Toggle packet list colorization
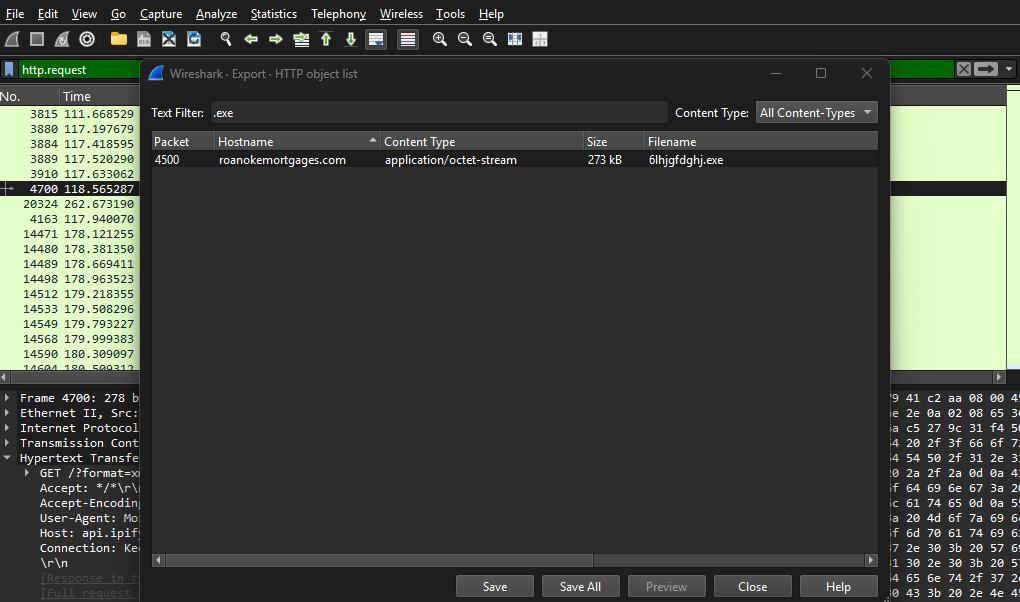Viewport: 1020px width, 602px height. [408, 39]
